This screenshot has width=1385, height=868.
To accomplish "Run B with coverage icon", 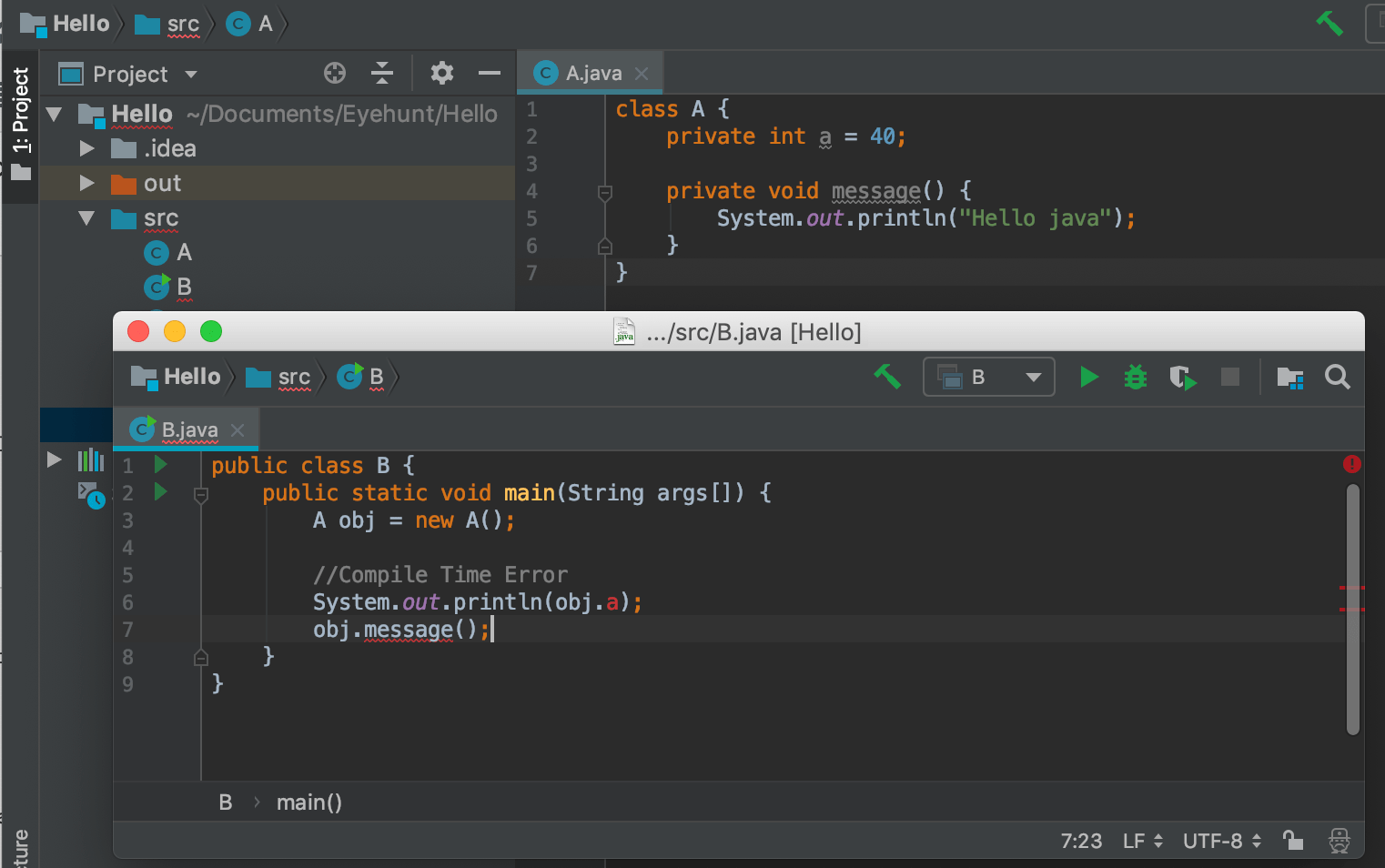I will [1182, 376].
